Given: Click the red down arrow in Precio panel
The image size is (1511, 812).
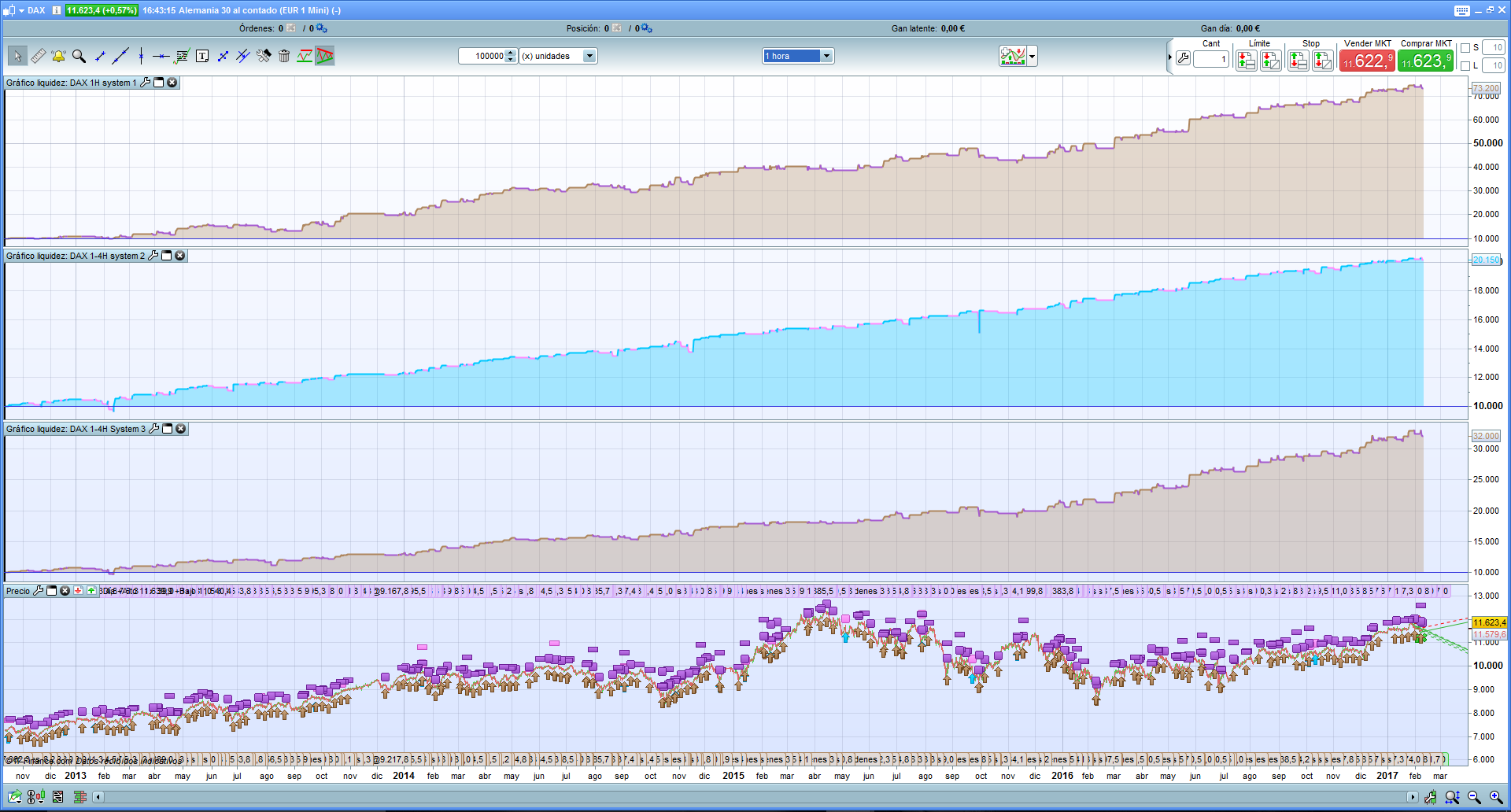Looking at the screenshot, I should [79, 591].
